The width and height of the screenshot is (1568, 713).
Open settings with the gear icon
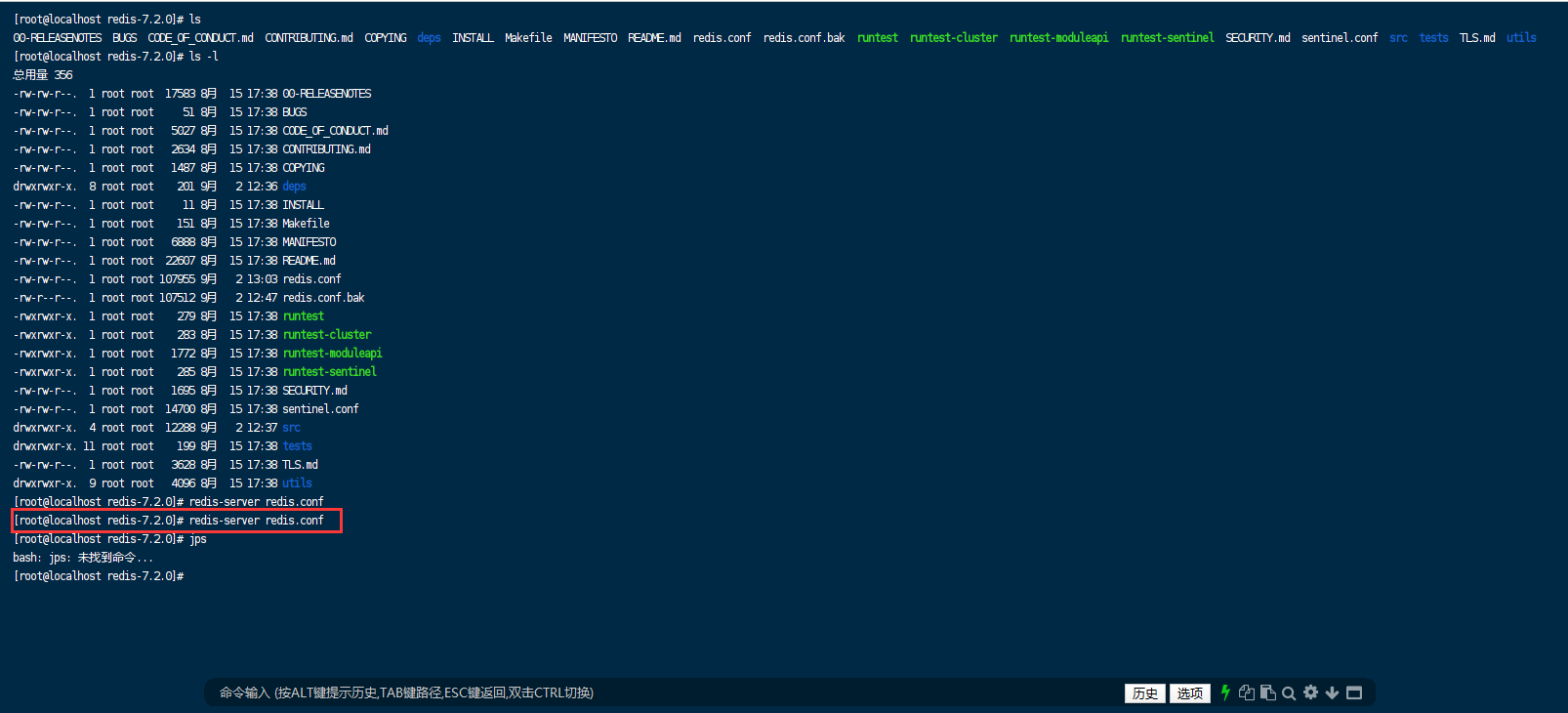tap(1310, 692)
